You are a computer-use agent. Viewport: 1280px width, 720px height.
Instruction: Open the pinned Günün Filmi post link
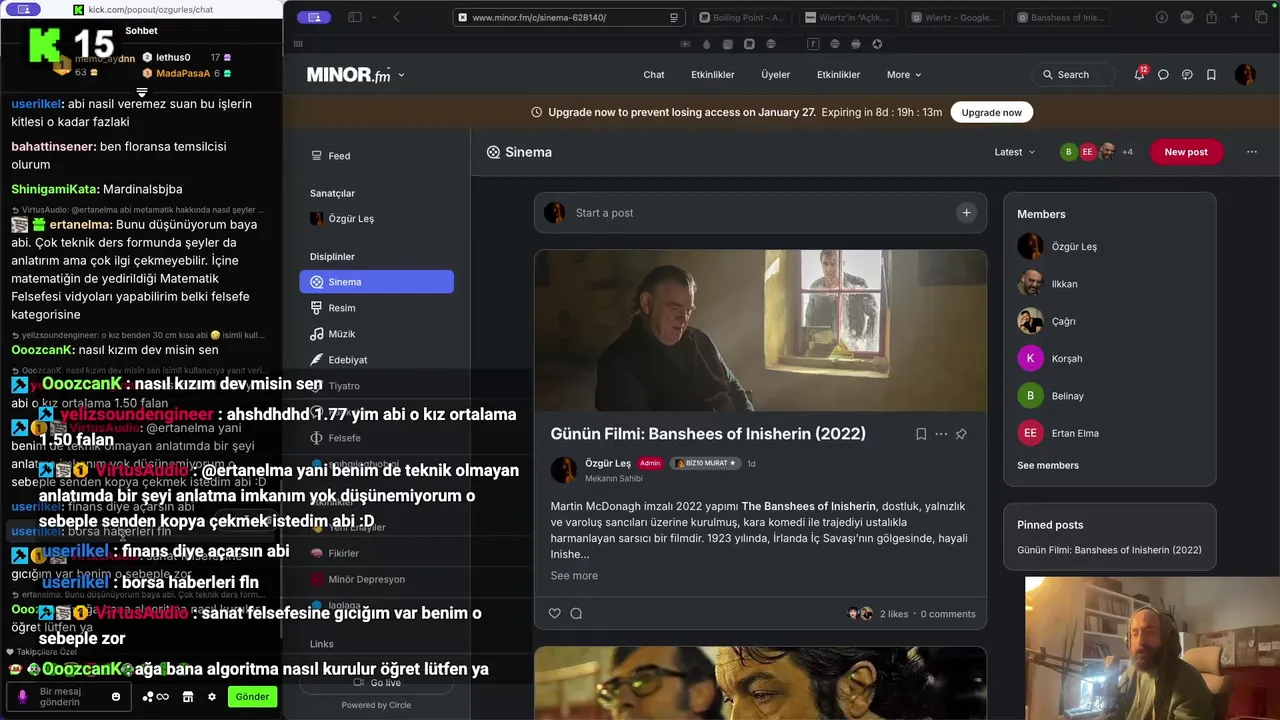click(x=1109, y=550)
